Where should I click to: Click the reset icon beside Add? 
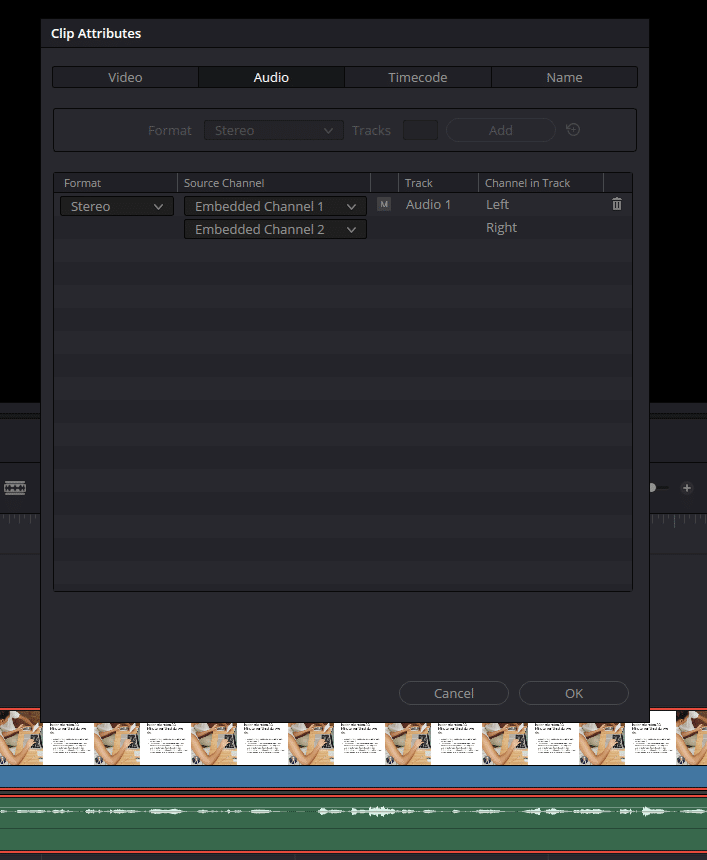pyautogui.click(x=573, y=129)
